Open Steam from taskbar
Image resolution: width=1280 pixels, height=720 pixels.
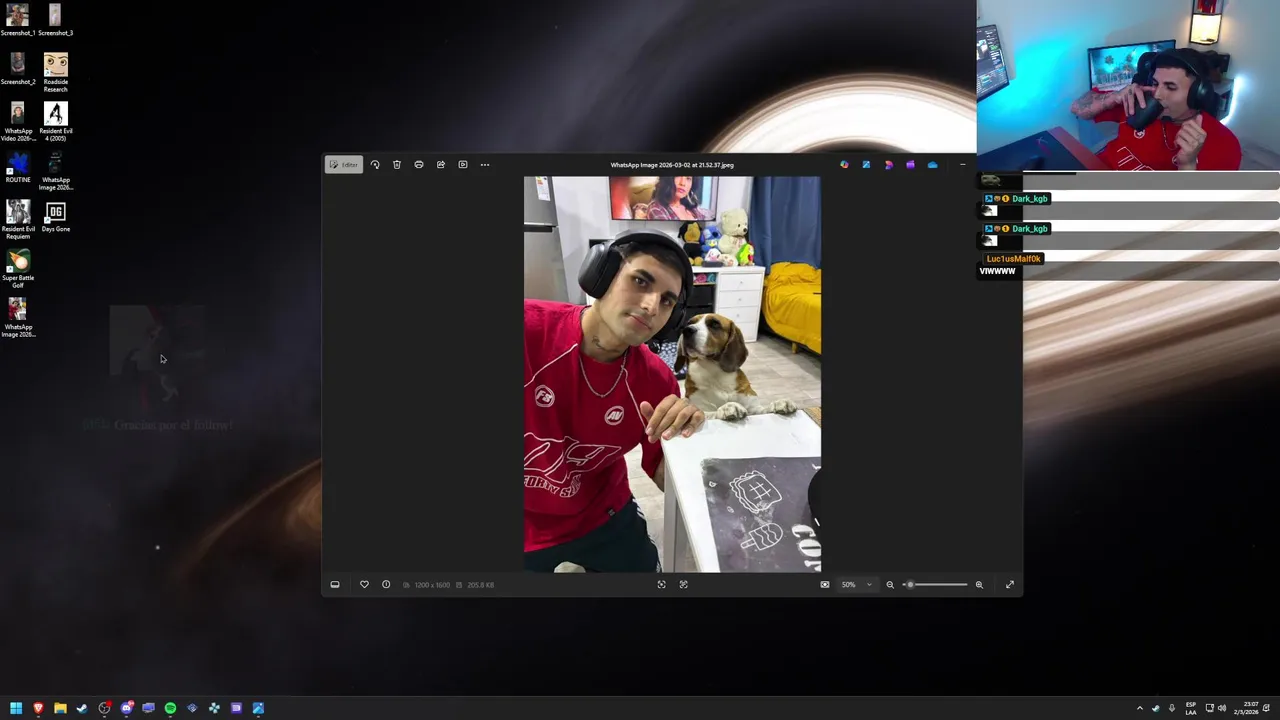[x=82, y=708]
